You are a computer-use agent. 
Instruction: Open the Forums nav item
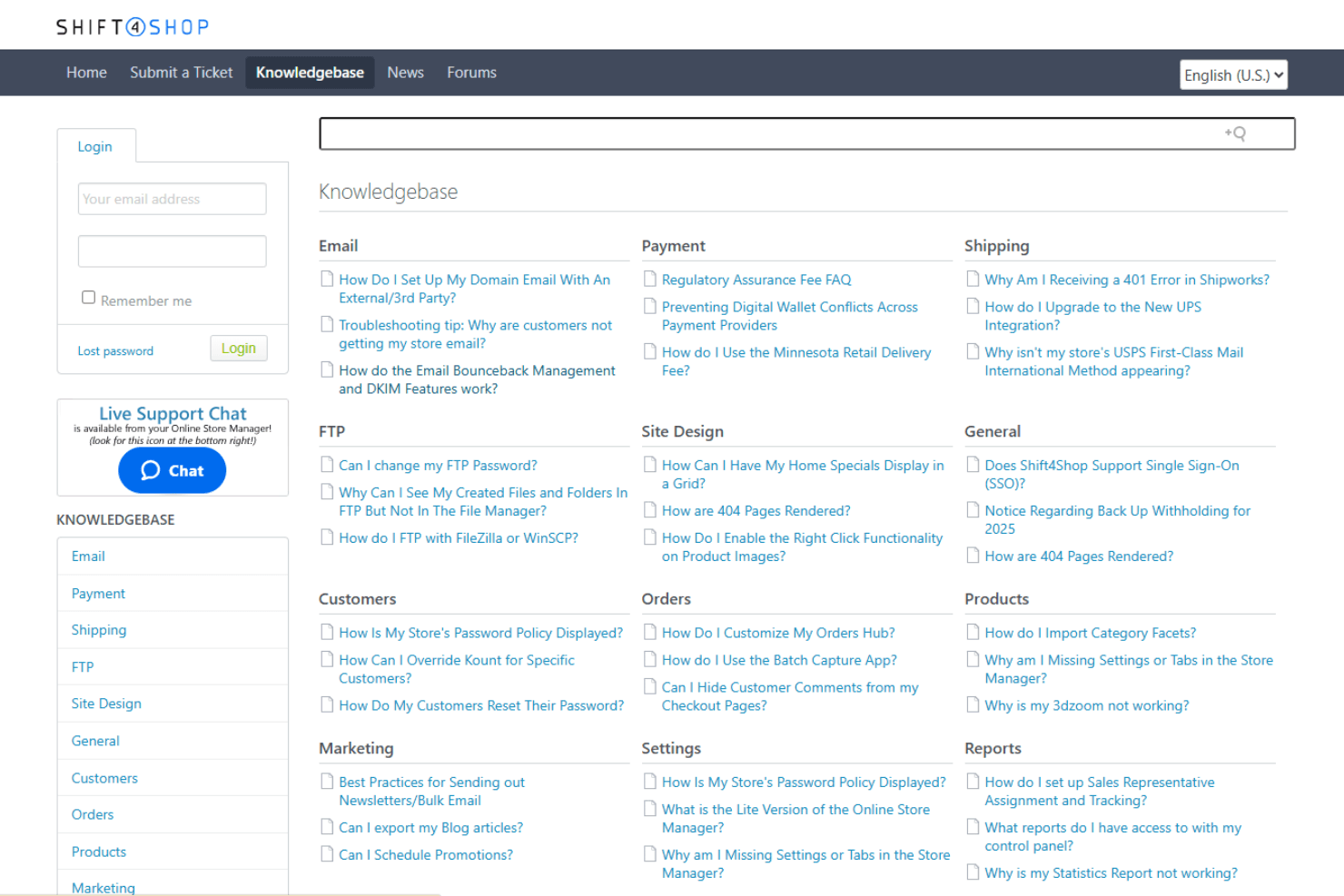[x=471, y=73]
